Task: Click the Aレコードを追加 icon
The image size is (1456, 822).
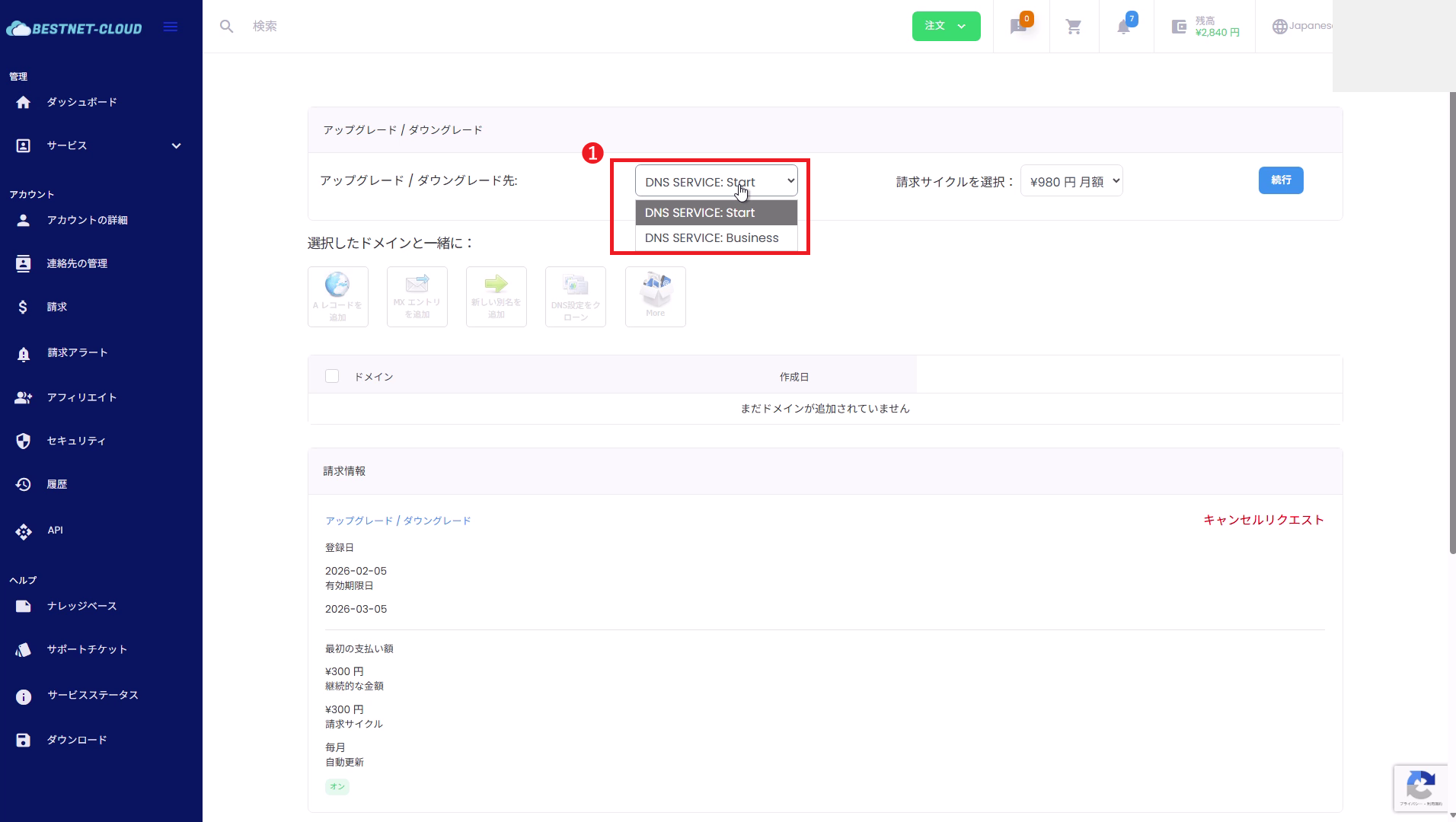Action: 337,297
